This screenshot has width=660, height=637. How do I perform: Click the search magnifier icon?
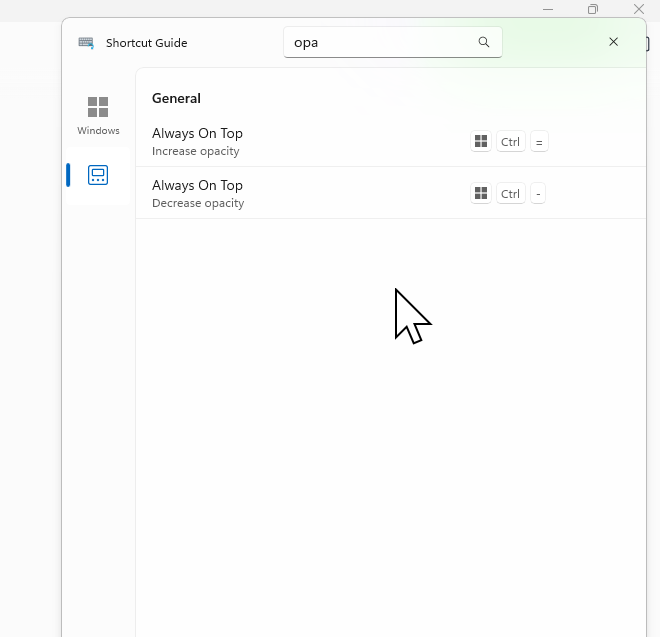[484, 42]
